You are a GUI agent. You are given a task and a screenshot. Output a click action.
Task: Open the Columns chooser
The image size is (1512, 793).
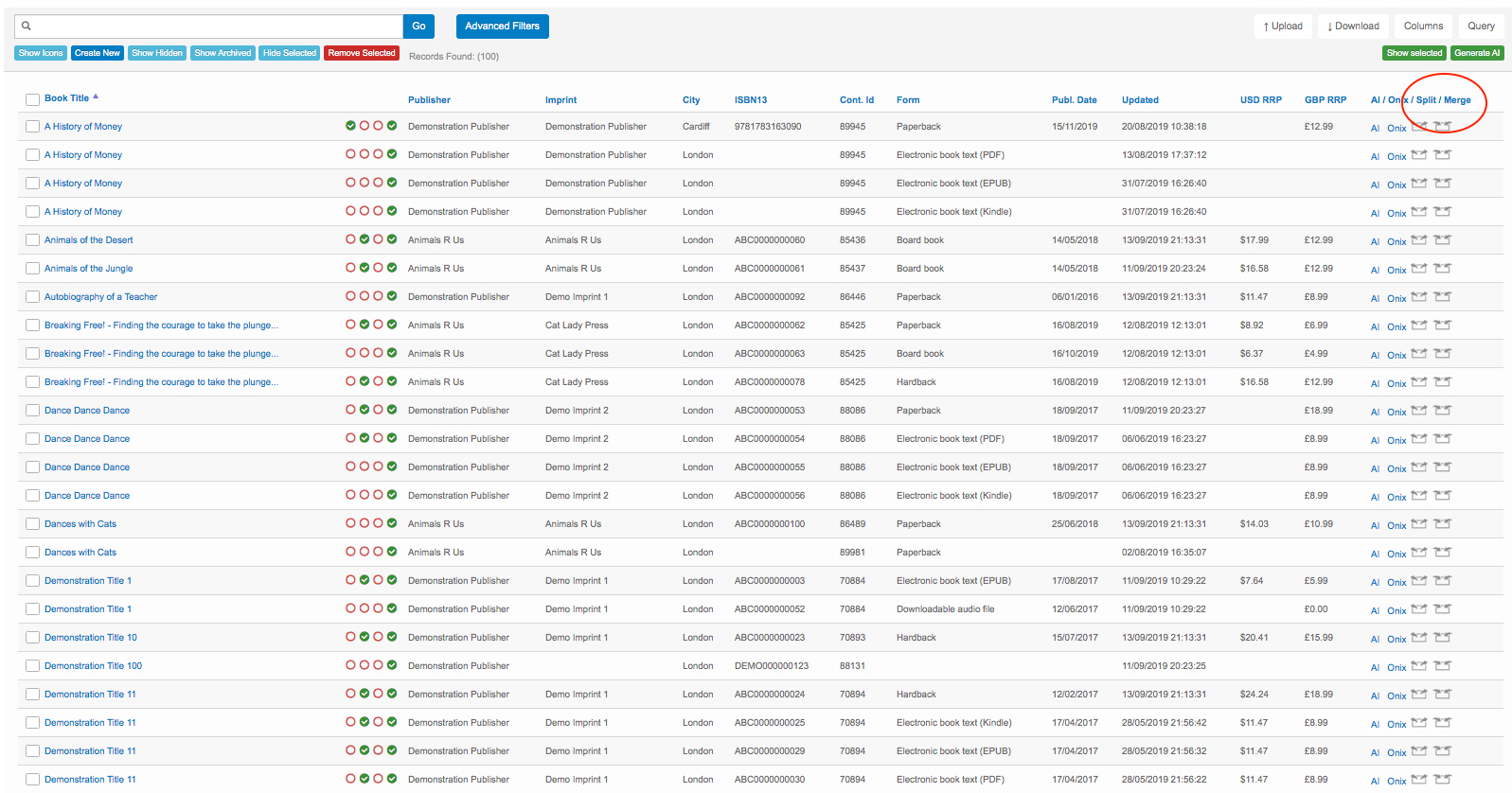point(1423,26)
